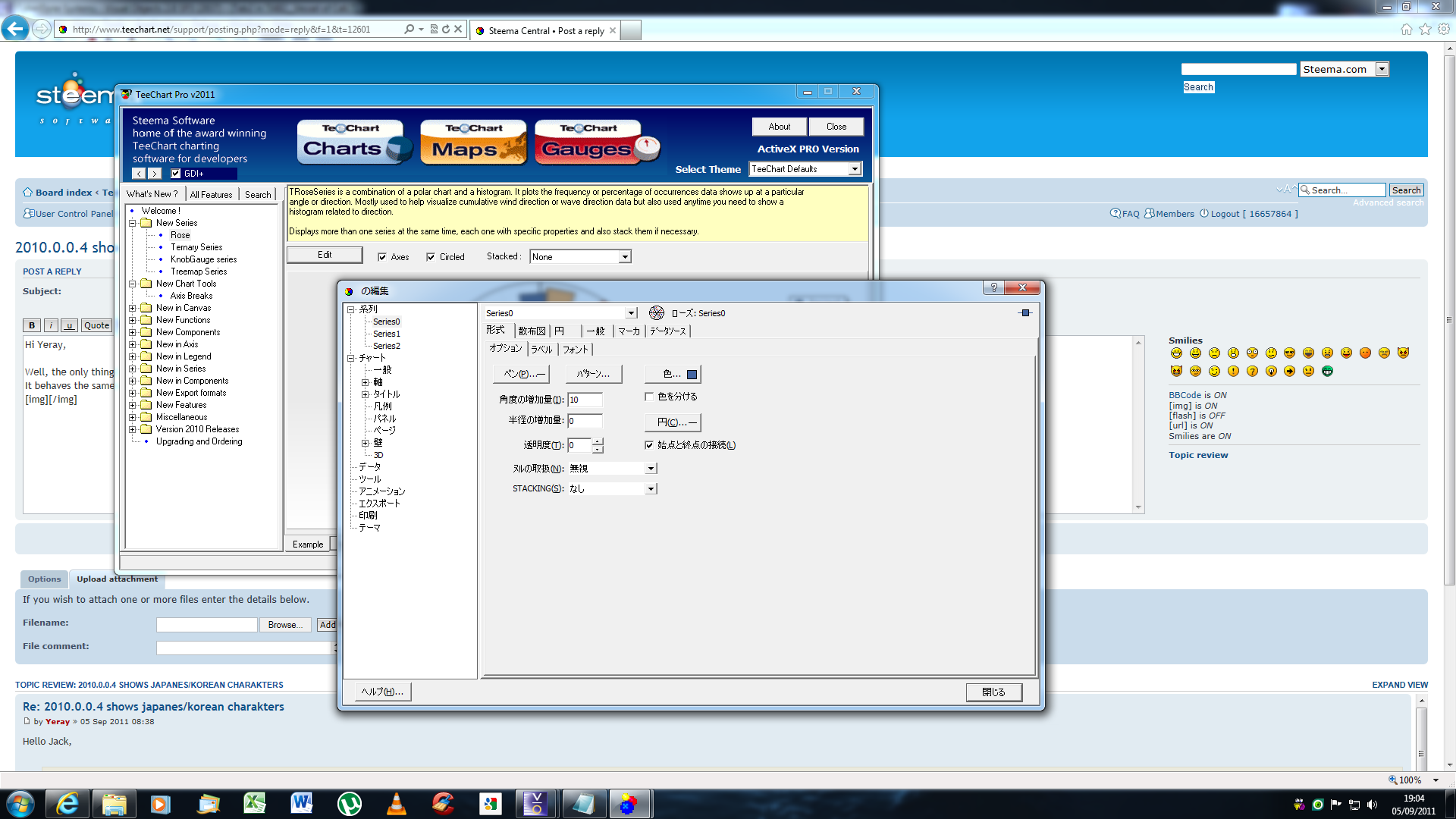Image resolution: width=1456 pixels, height=819 pixels.
Task: Open the Steema.com search scope dropdown
Action: click(1382, 69)
